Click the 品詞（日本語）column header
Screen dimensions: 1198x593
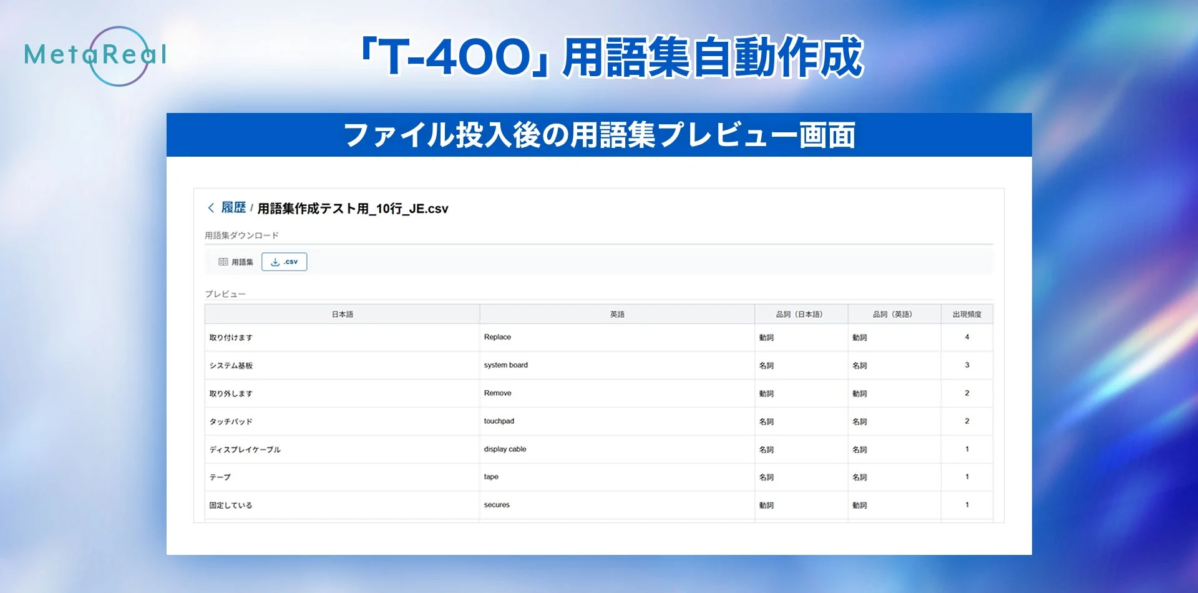pyautogui.click(x=801, y=313)
